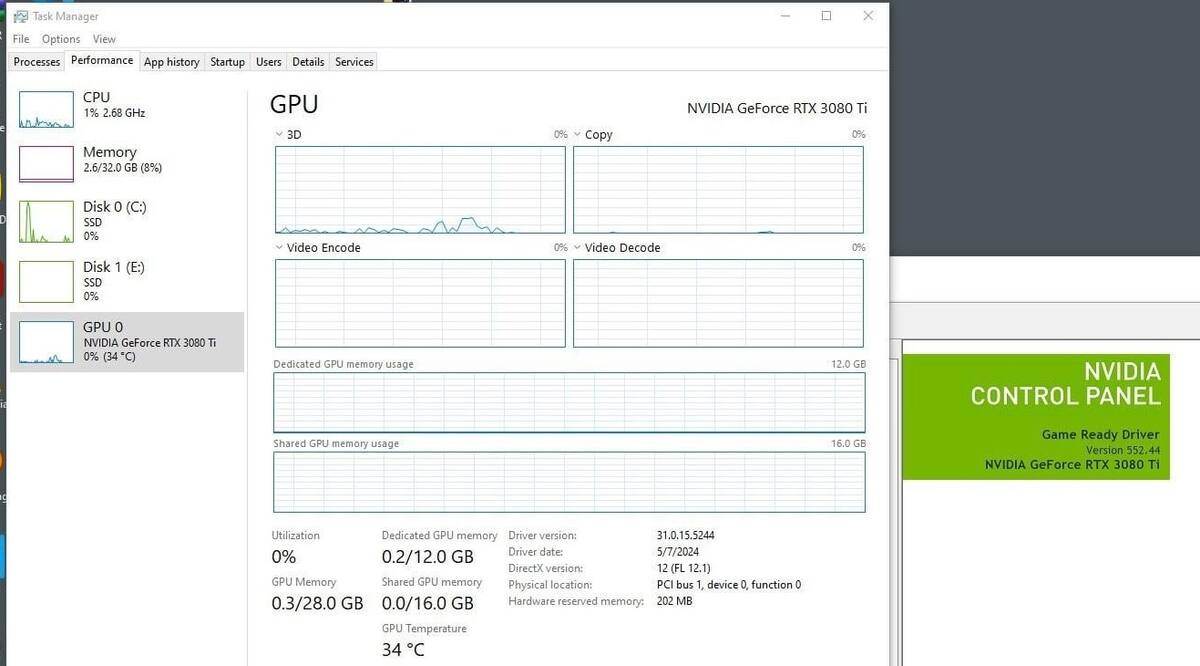Select the CPU usage graph thumbnail
1200x666 pixels.
pos(46,109)
